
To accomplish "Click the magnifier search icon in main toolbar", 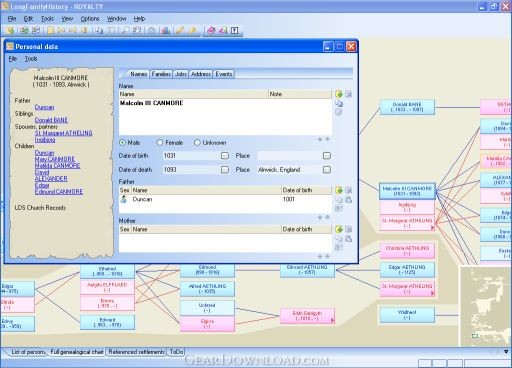I will [x=126, y=31].
